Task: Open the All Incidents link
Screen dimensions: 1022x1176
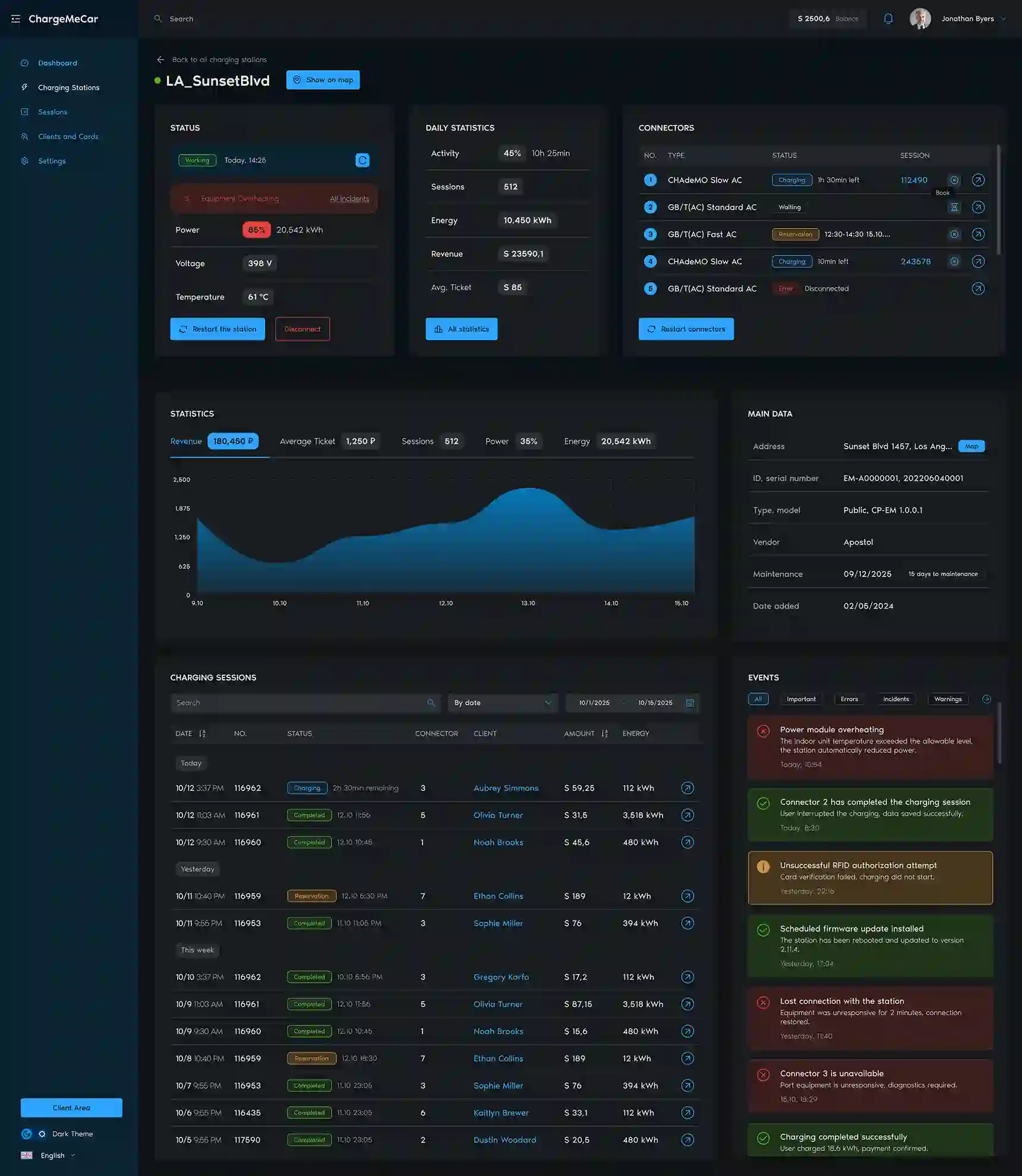Action: (349, 199)
